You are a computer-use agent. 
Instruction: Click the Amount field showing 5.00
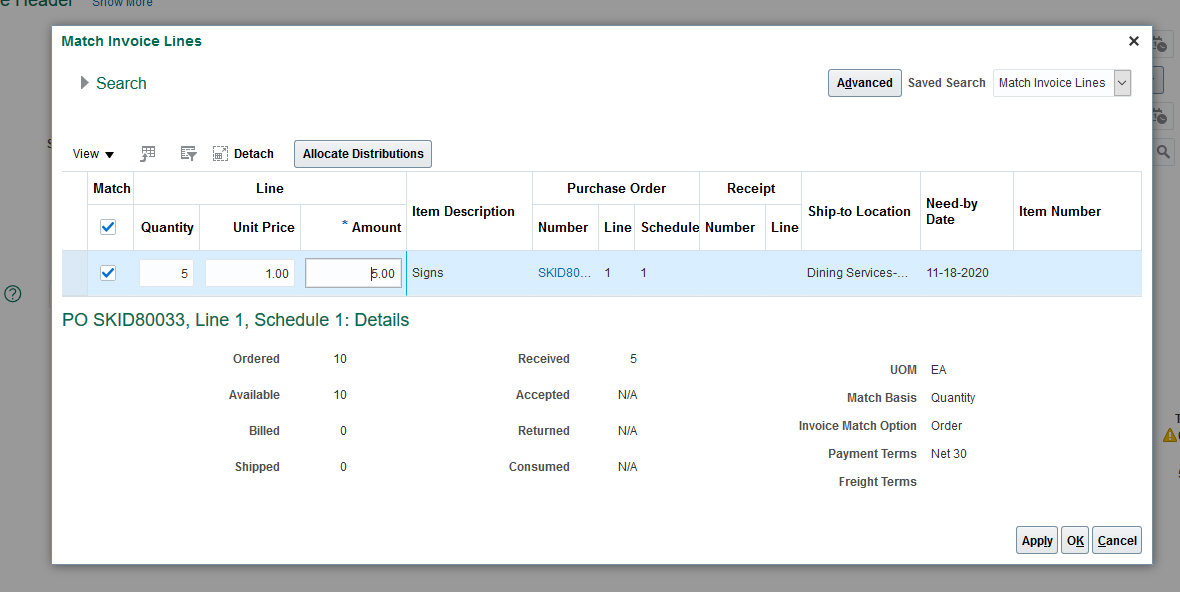354,273
